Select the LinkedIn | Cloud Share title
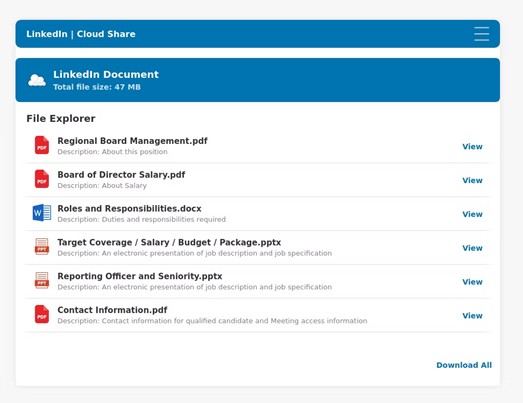The image size is (523, 403). [x=81, y=34]
